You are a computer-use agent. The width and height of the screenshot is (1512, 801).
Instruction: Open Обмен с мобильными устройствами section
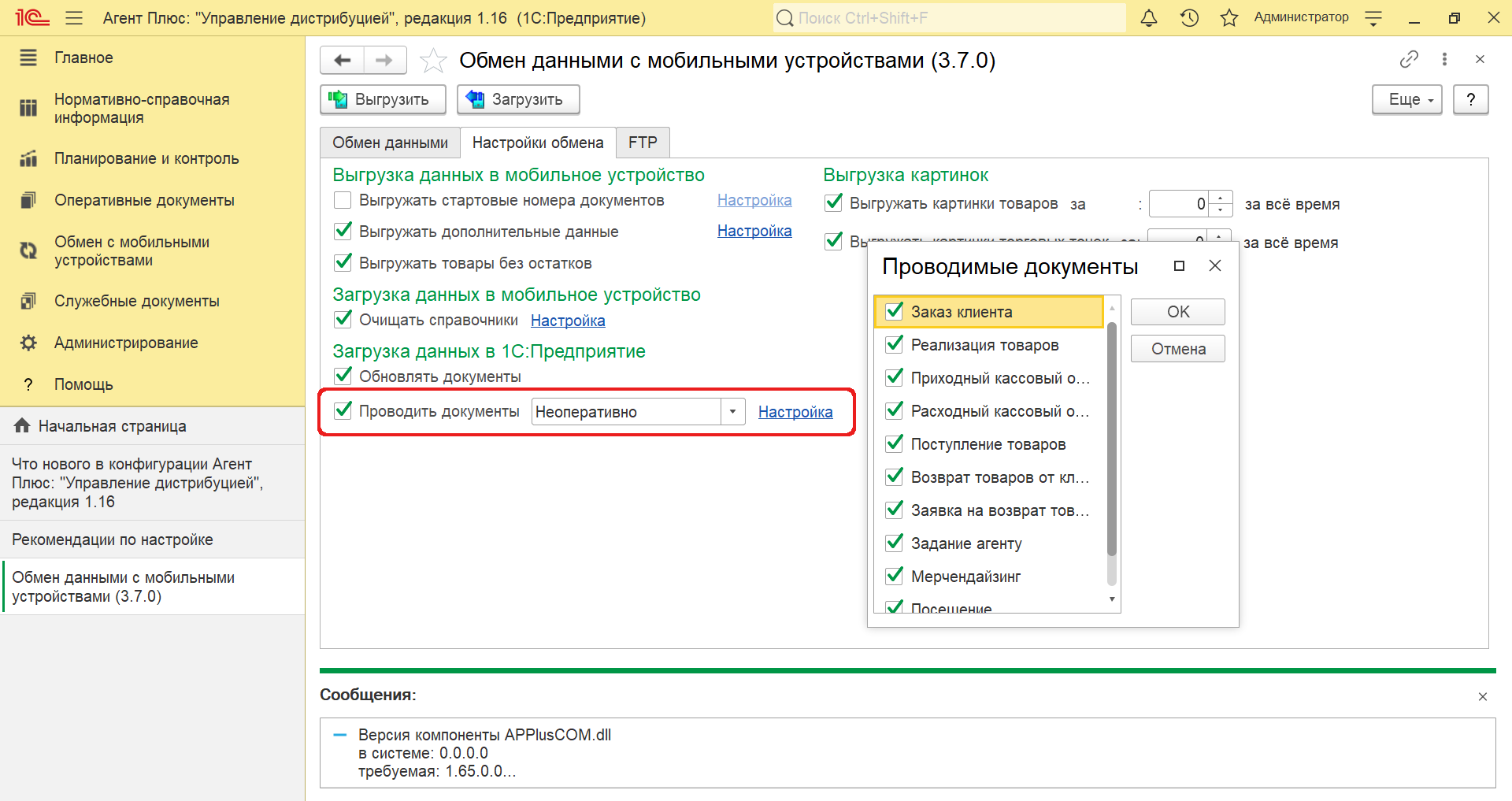pyautogui.click(x=152, y=251)
